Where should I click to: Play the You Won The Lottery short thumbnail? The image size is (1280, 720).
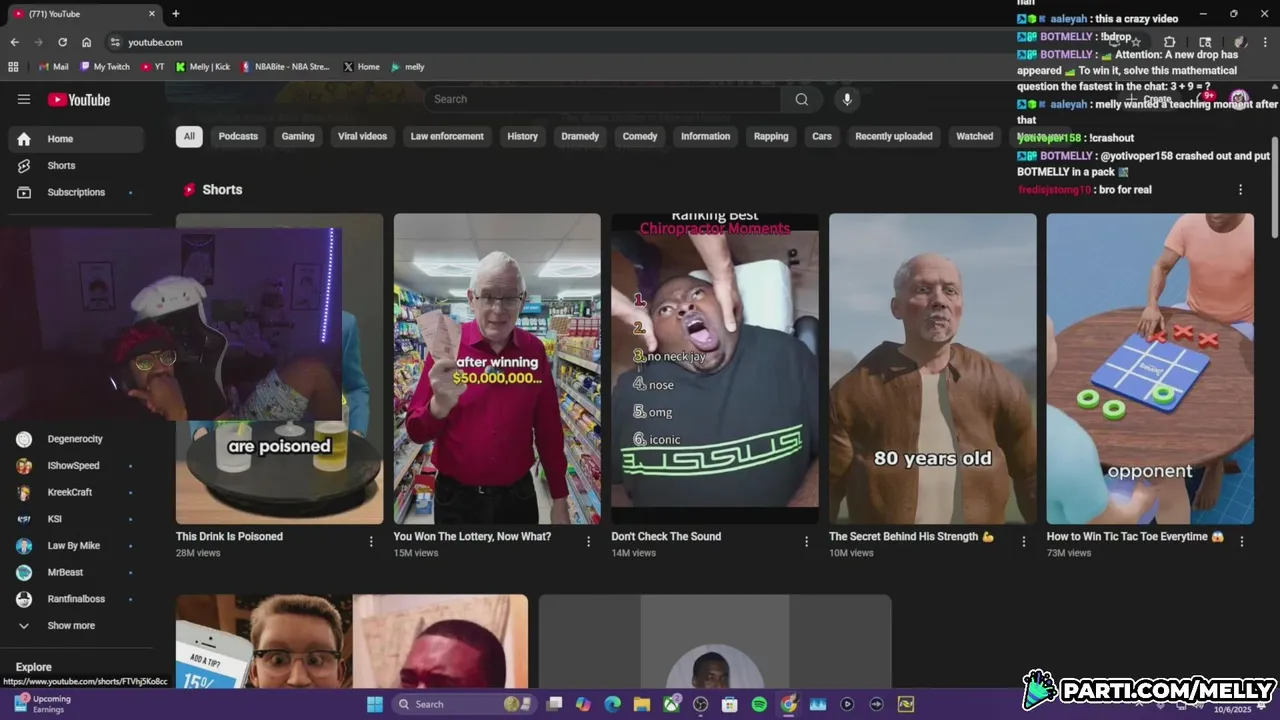click(x=497, y=369)
